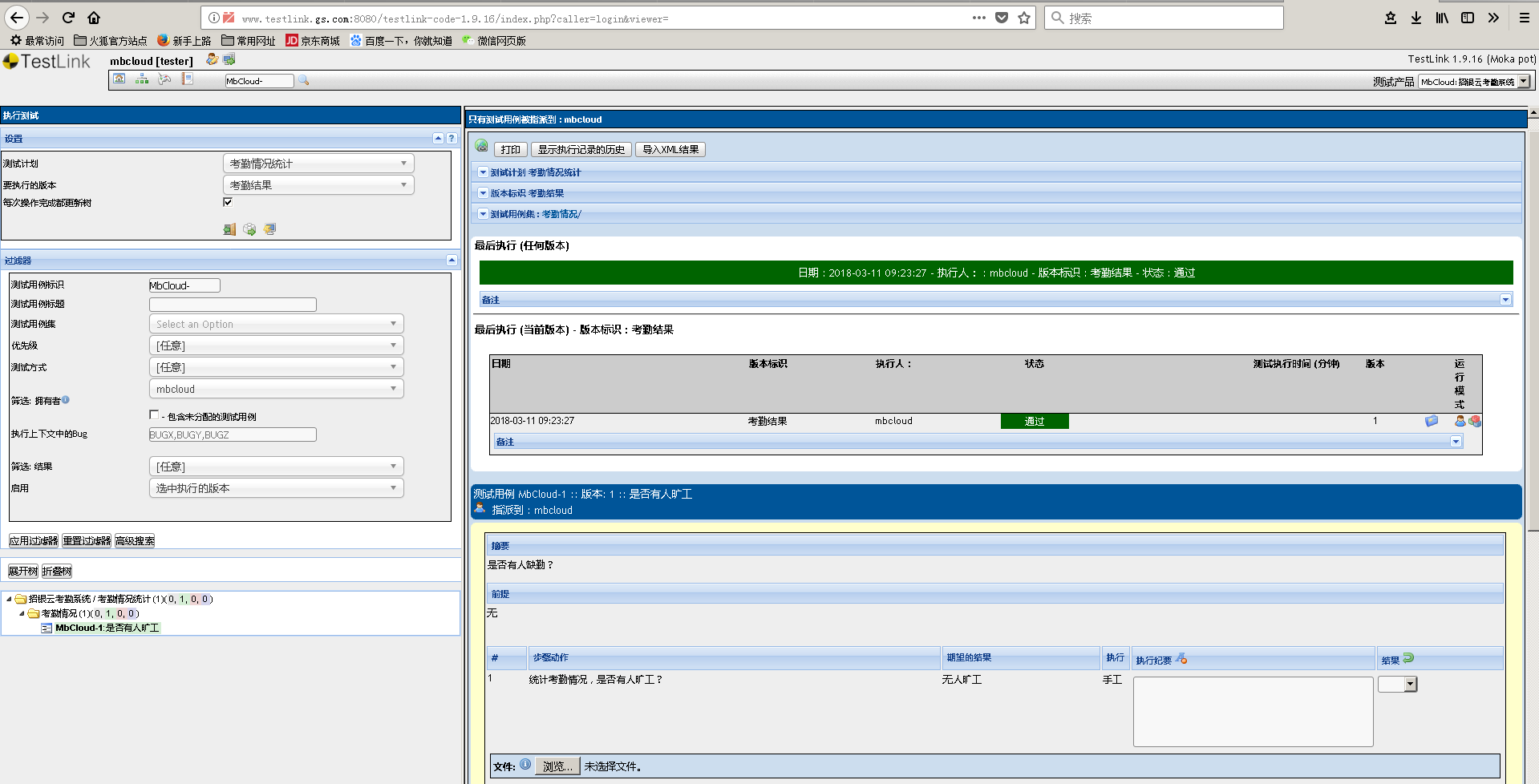Click the info icon beside 文件
This screenshot has height=784, width=1539.
tap(525, 765)
